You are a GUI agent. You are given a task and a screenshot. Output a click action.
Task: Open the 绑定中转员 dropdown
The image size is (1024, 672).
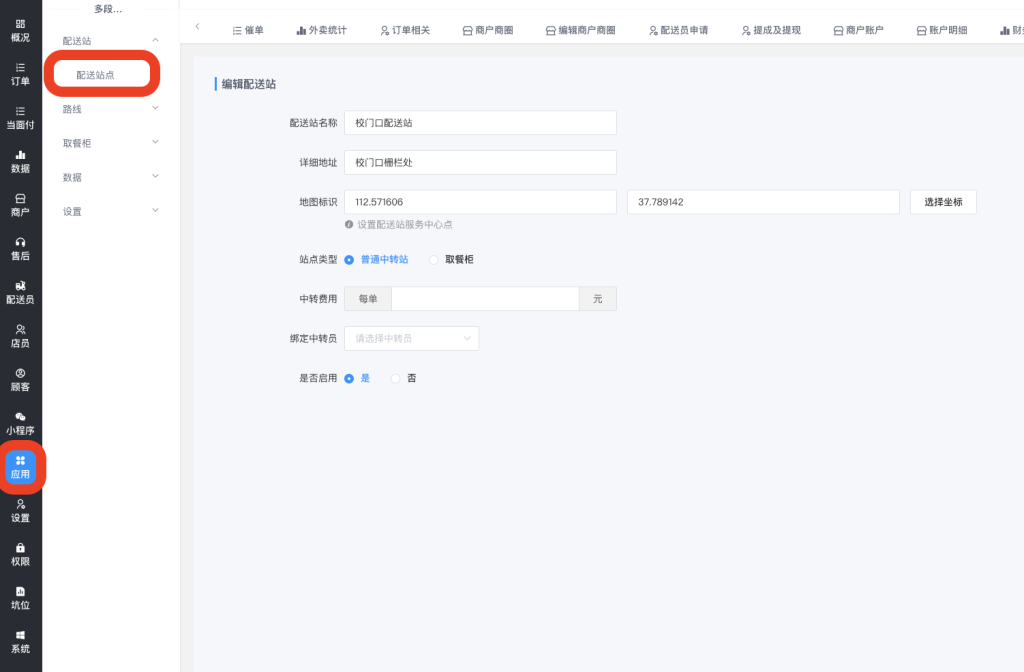point(411,339)
